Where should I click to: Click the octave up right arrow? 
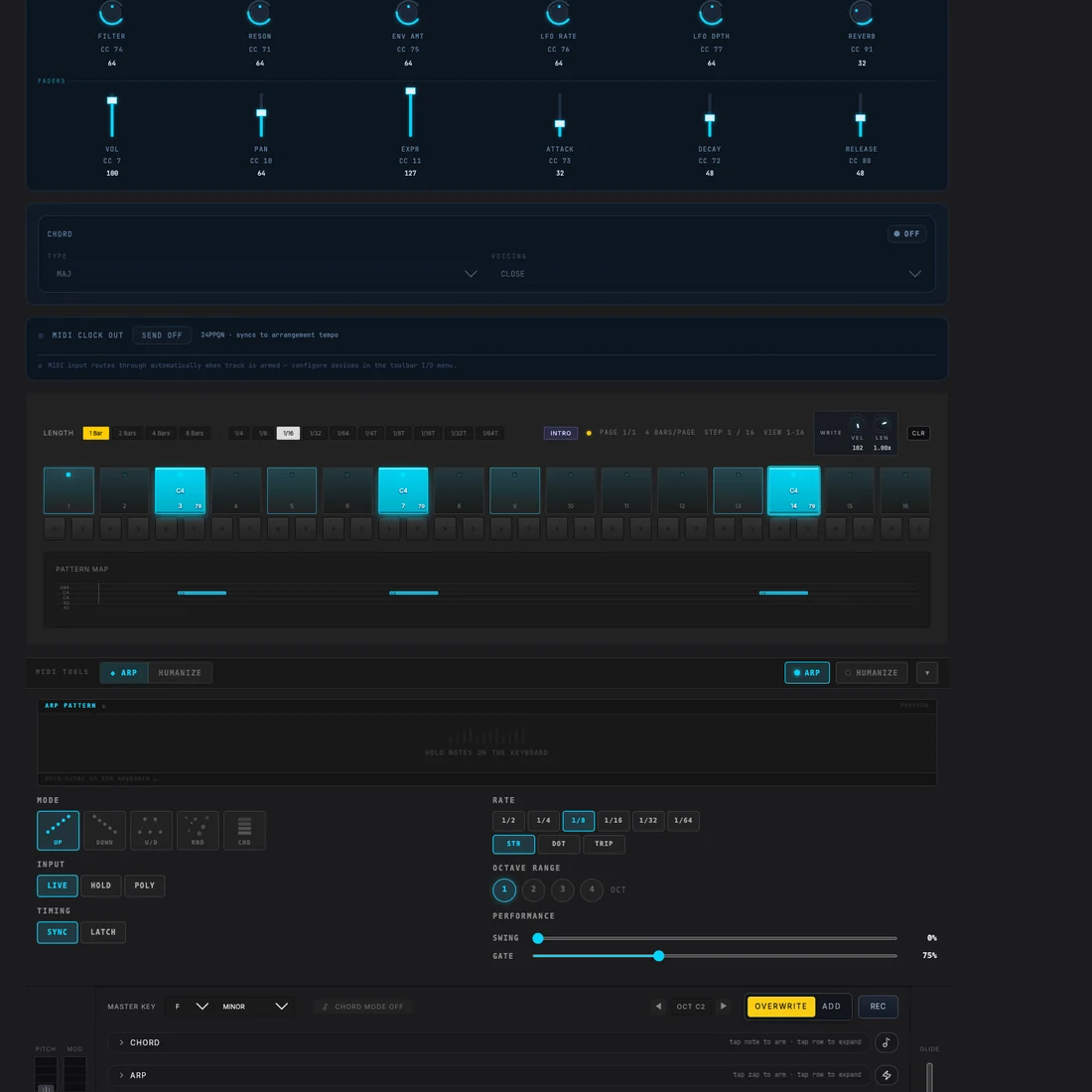click(x=723, y=1007)
